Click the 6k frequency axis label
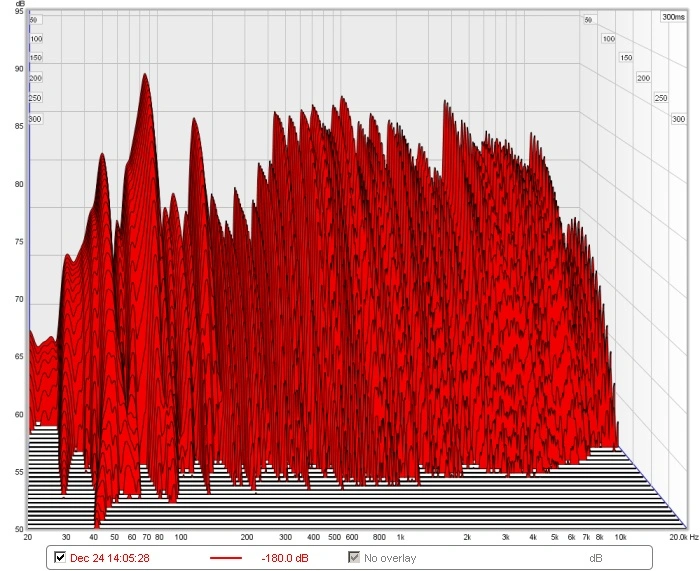The height and width of the screenshot is (571, 700). pyautogui.click(x=571, y=537)
